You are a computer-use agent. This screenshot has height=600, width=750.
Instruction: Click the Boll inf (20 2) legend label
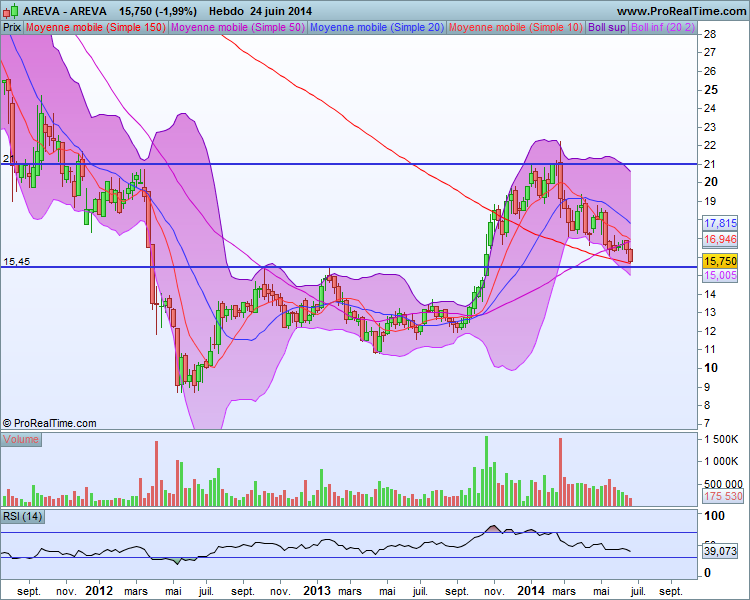tap(662, 27)
